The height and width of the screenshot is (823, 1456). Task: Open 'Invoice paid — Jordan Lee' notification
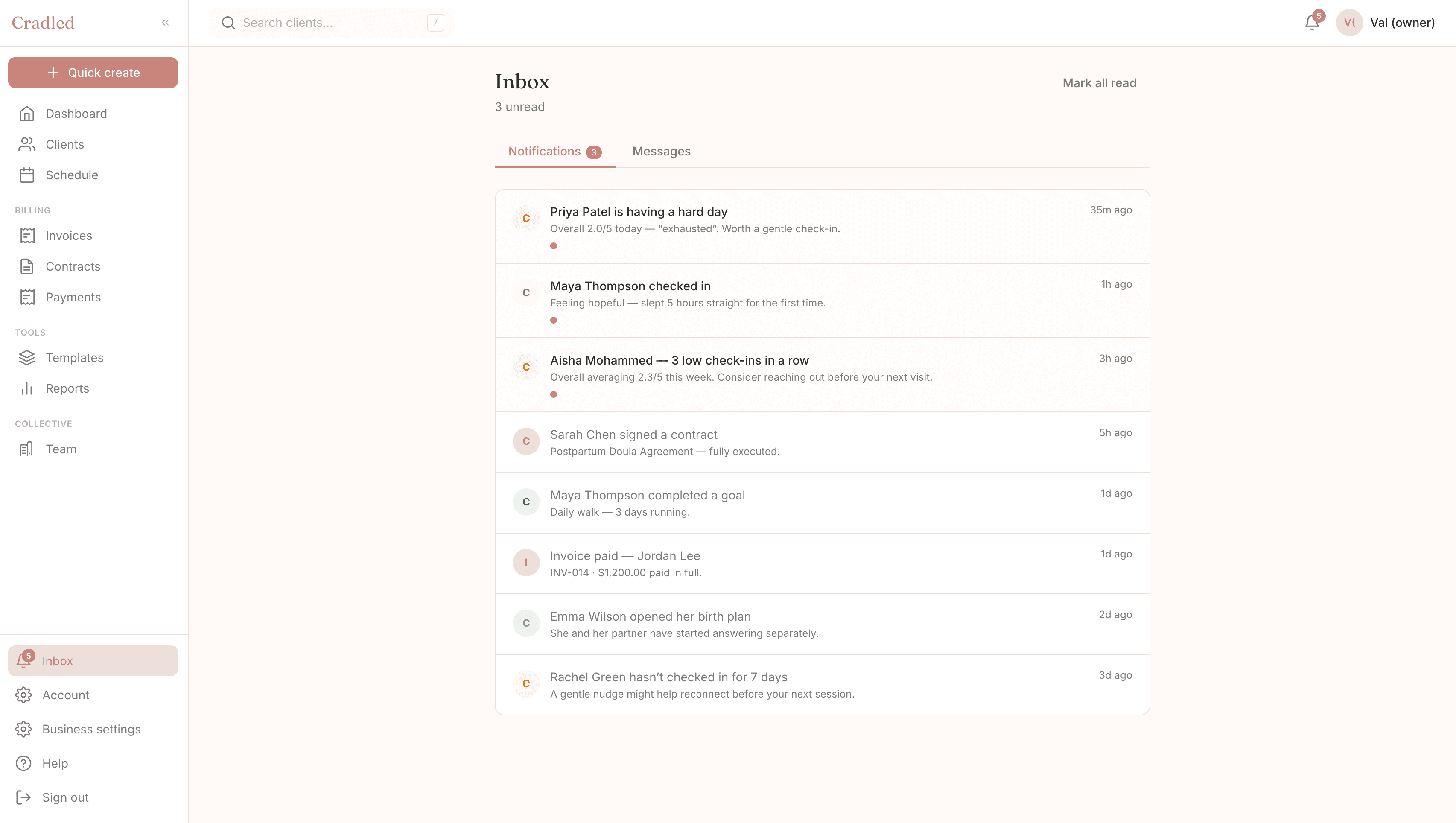(x=823, y=563)
